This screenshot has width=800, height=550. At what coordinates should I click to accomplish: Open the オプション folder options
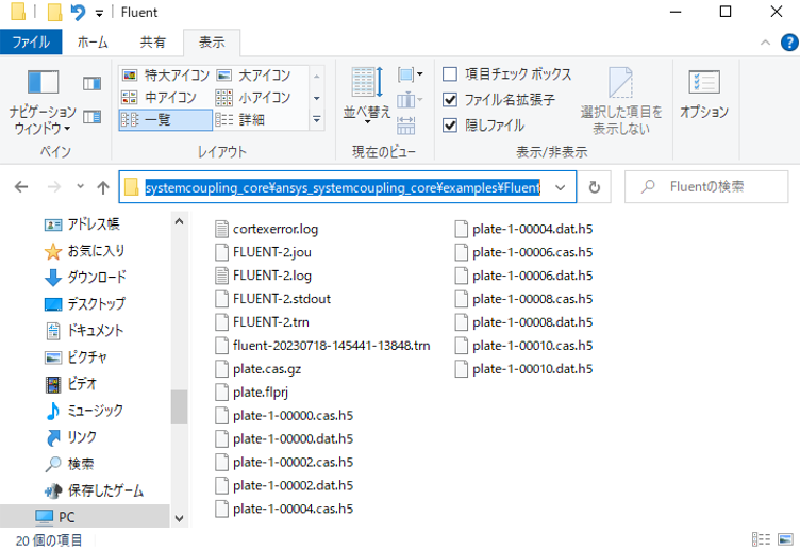pos(704,97)
